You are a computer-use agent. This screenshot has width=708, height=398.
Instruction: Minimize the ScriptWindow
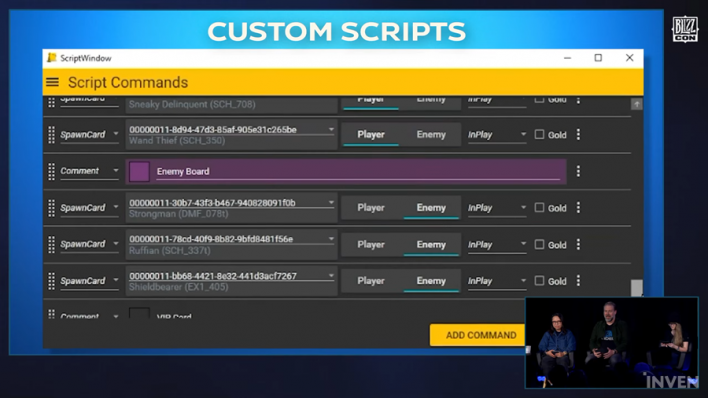pyautogui.click(x=567, y=58)
